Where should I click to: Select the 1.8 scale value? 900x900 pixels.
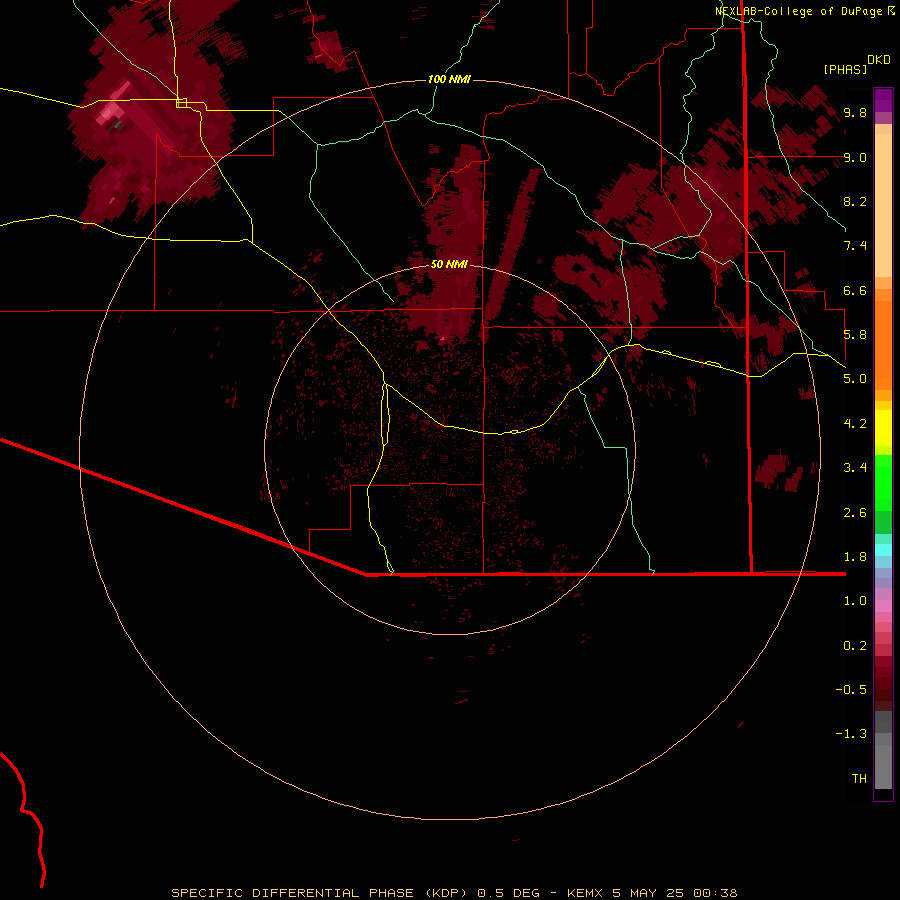(855, 557)
